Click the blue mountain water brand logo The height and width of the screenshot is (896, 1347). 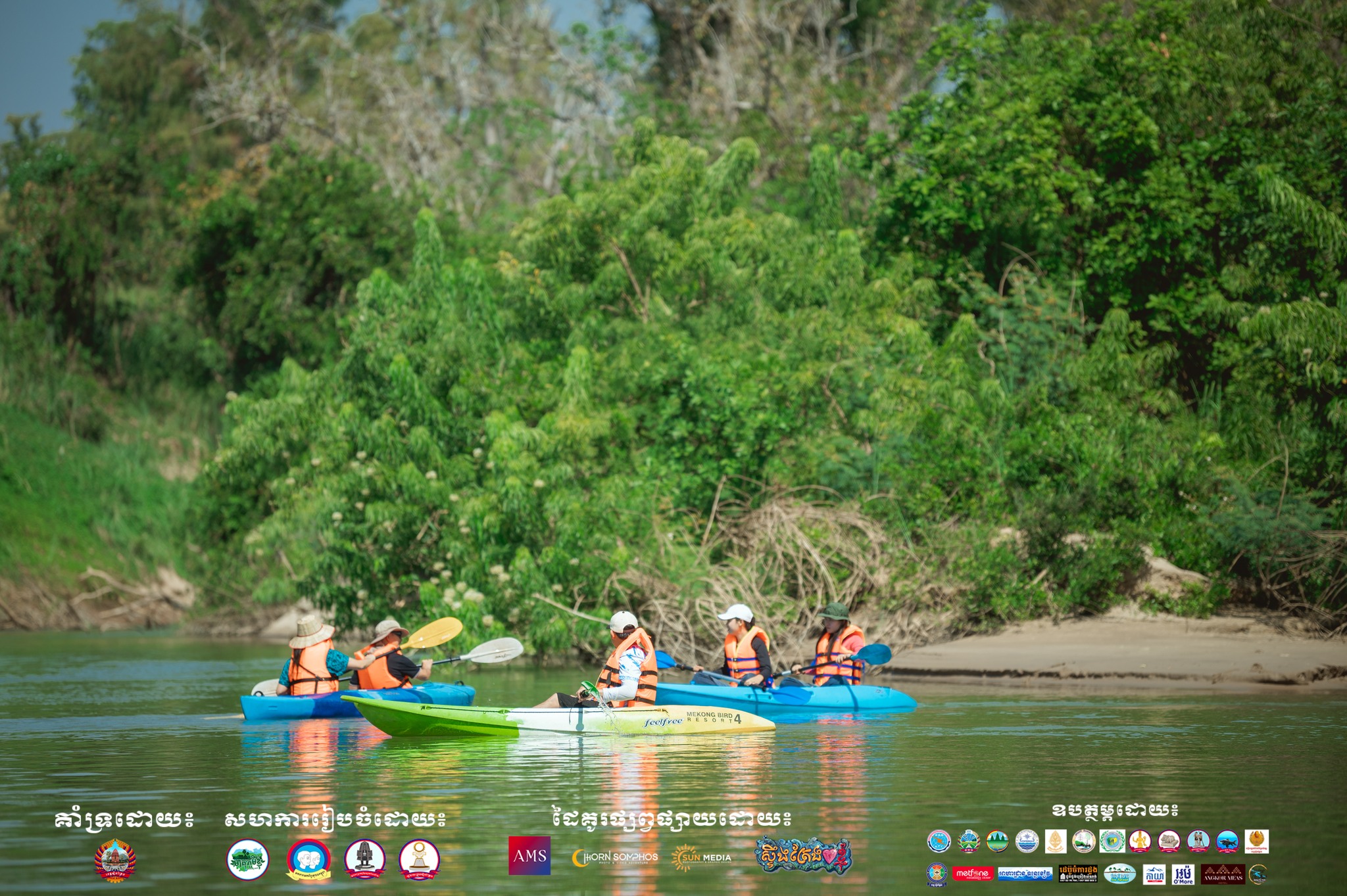(x=1153, y=874)
